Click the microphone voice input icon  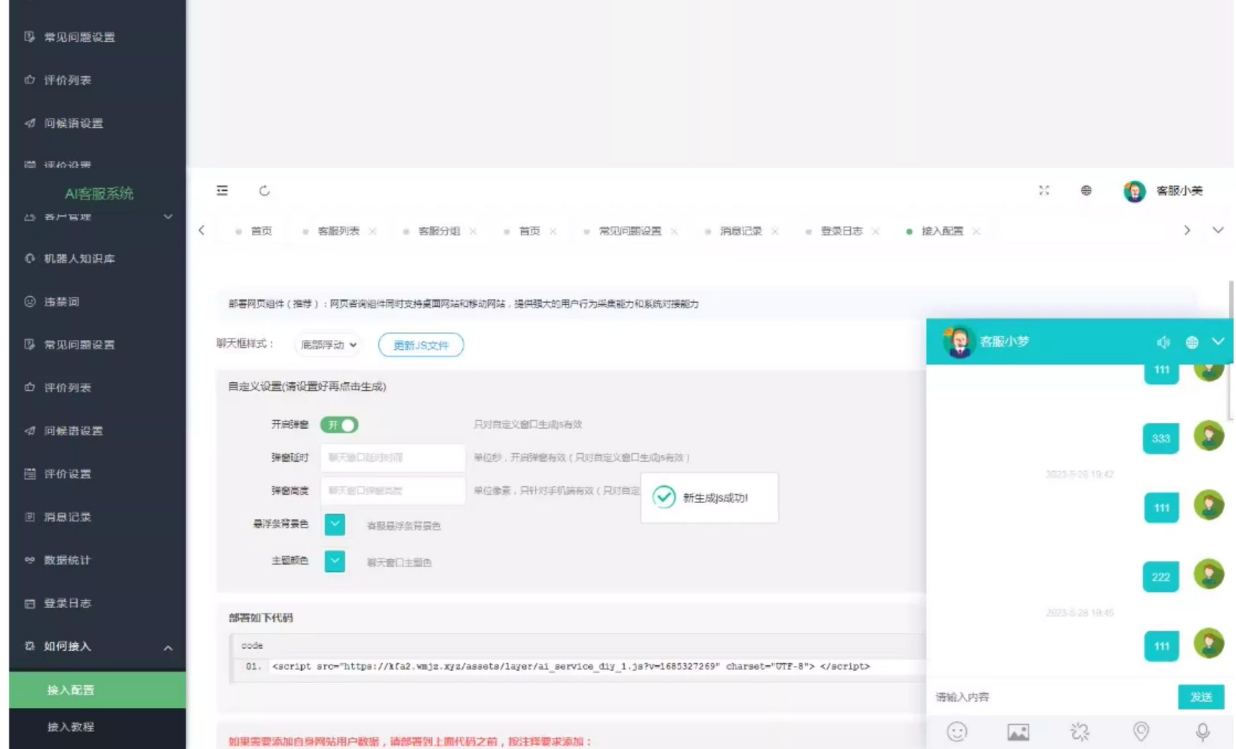point(1203,732)
